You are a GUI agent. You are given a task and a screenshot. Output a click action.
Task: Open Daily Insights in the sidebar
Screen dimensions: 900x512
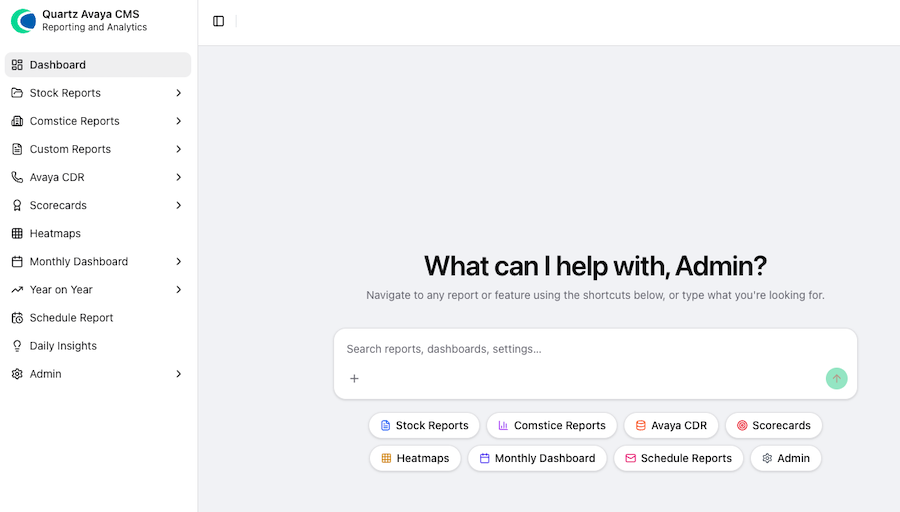(x=98, y=346)
